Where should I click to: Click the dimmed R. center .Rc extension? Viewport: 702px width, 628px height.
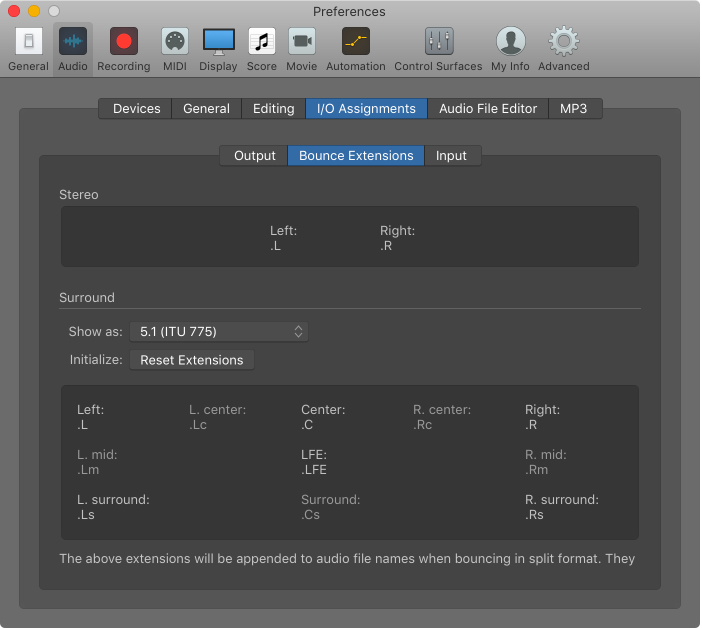[423, 425]
